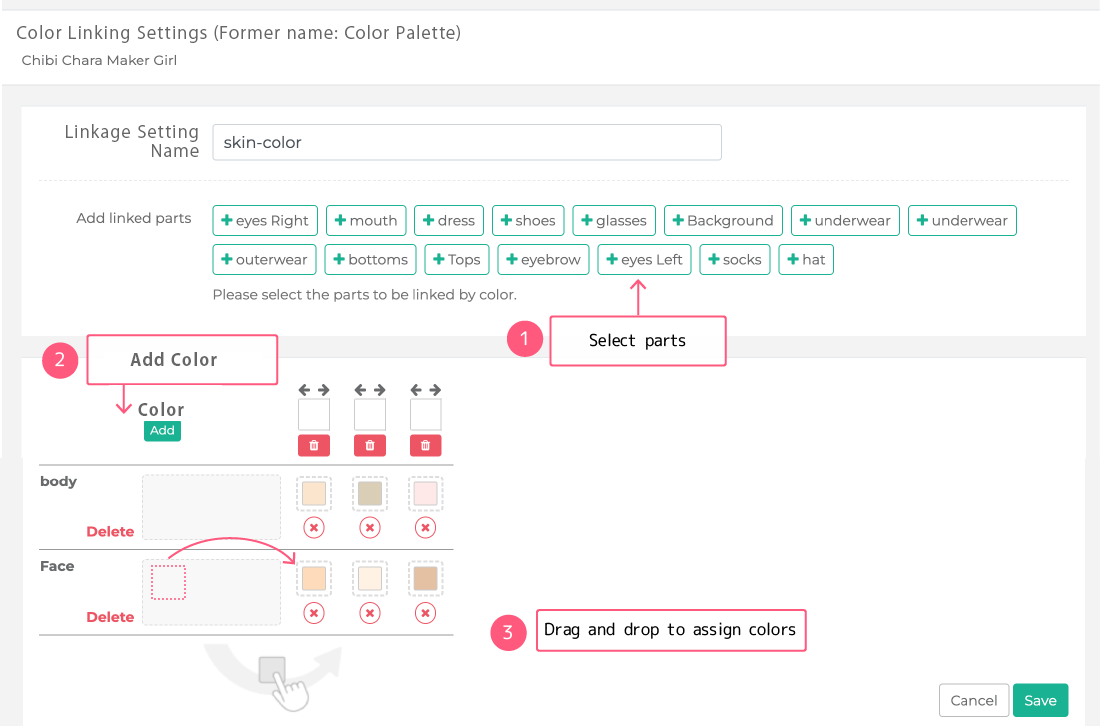Move the third color column right
This screenshot has height=726, width=1100.
coord(435,389)
